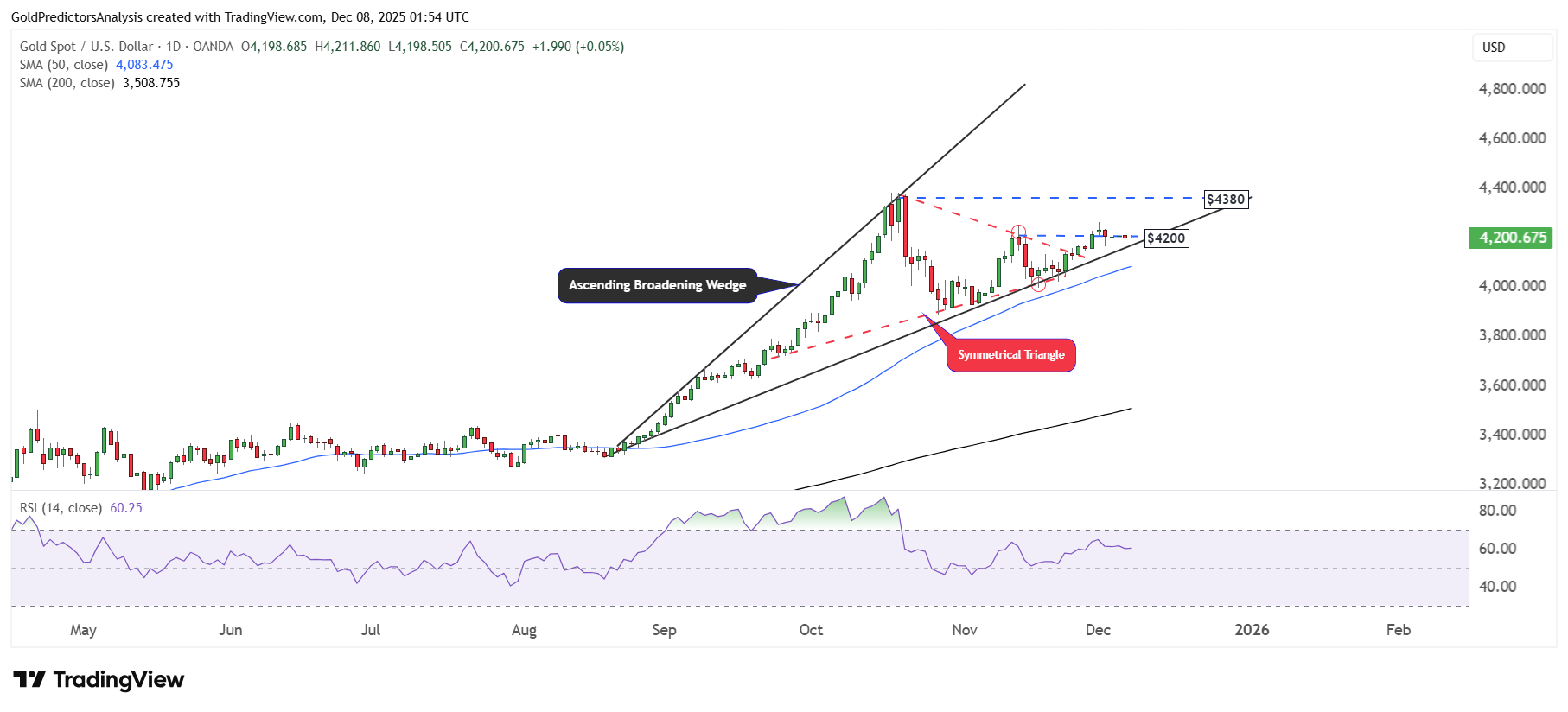The width and height of the screenshot is (1568, 712).
Task: Click the blue SMA 50 value 4,083.475
Action: coord(144,65)
